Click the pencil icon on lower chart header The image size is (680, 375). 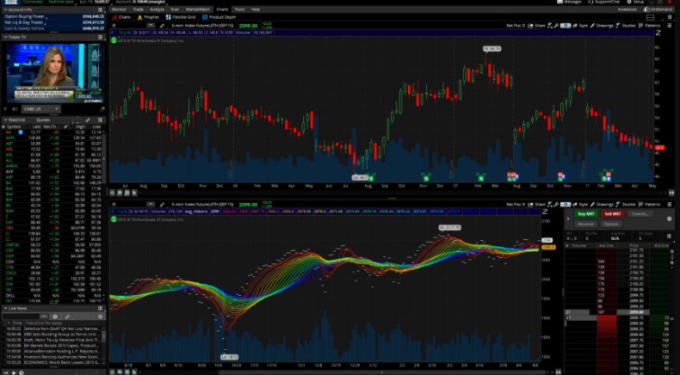point(162,204)
